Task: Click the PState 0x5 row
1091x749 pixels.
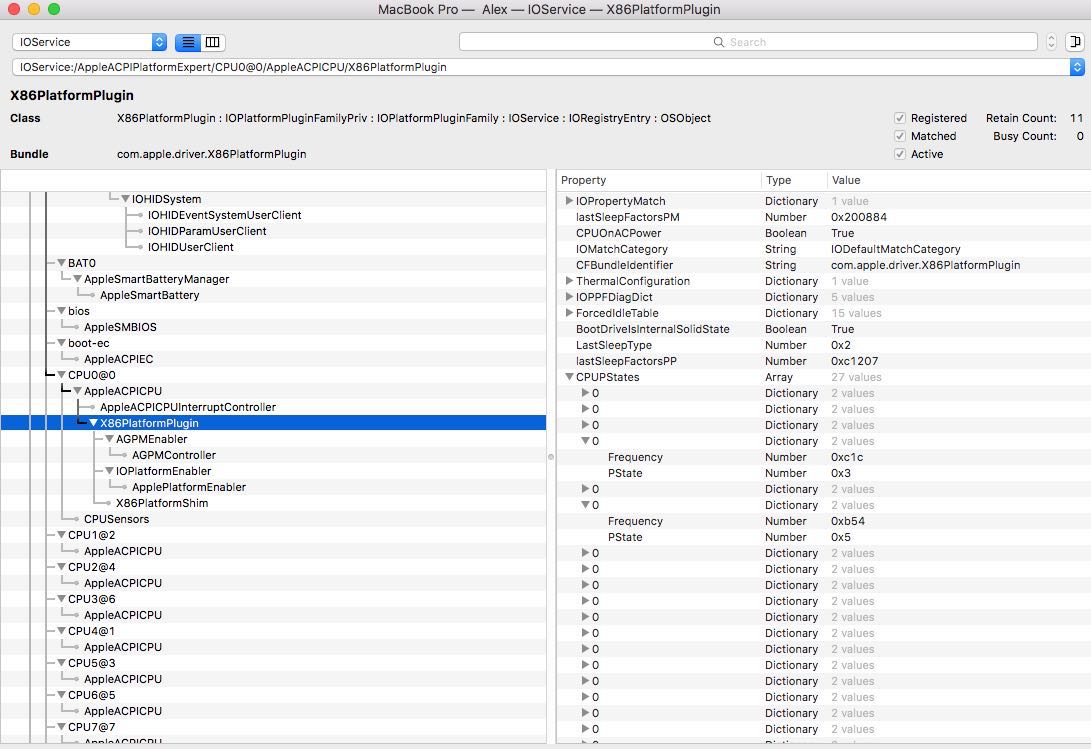Action: (x=824, y=537)
